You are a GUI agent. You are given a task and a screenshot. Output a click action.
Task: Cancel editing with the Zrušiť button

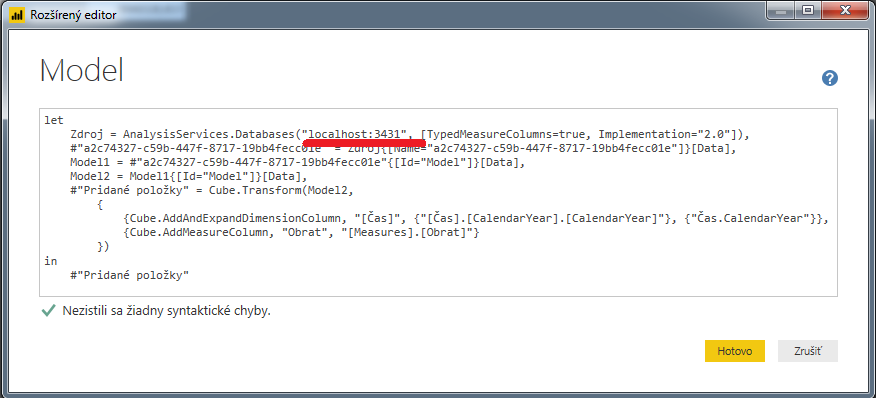(808, 351)
